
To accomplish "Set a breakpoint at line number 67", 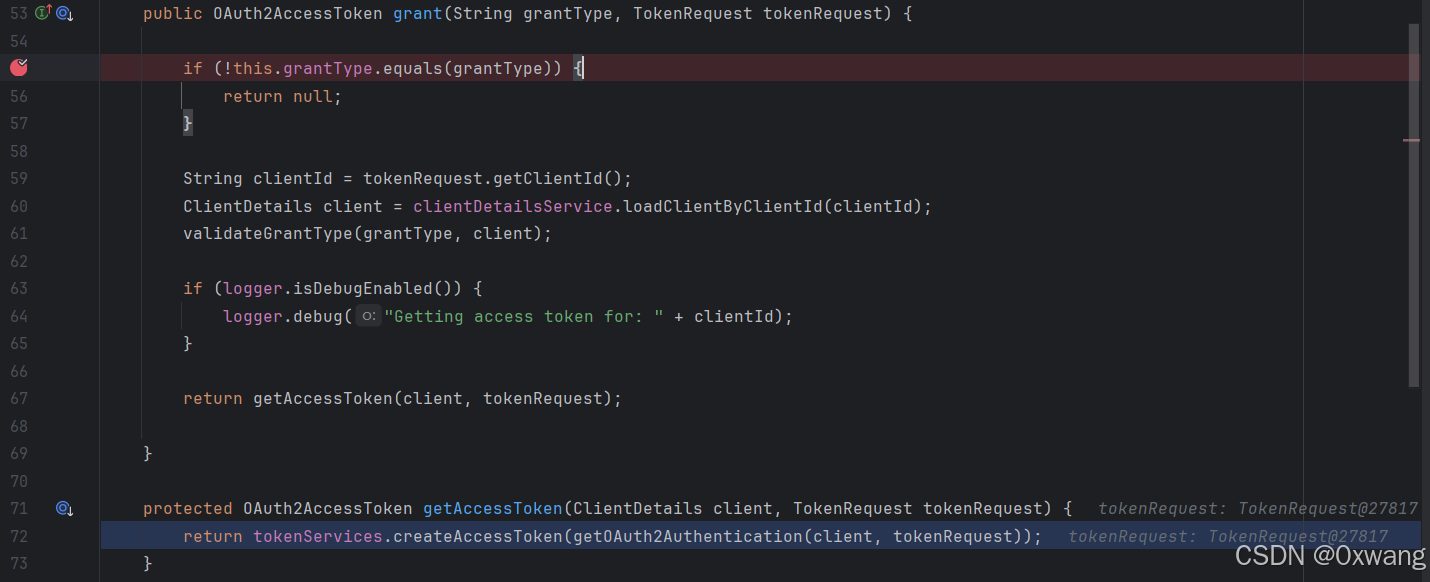I will tap(18, 398).
